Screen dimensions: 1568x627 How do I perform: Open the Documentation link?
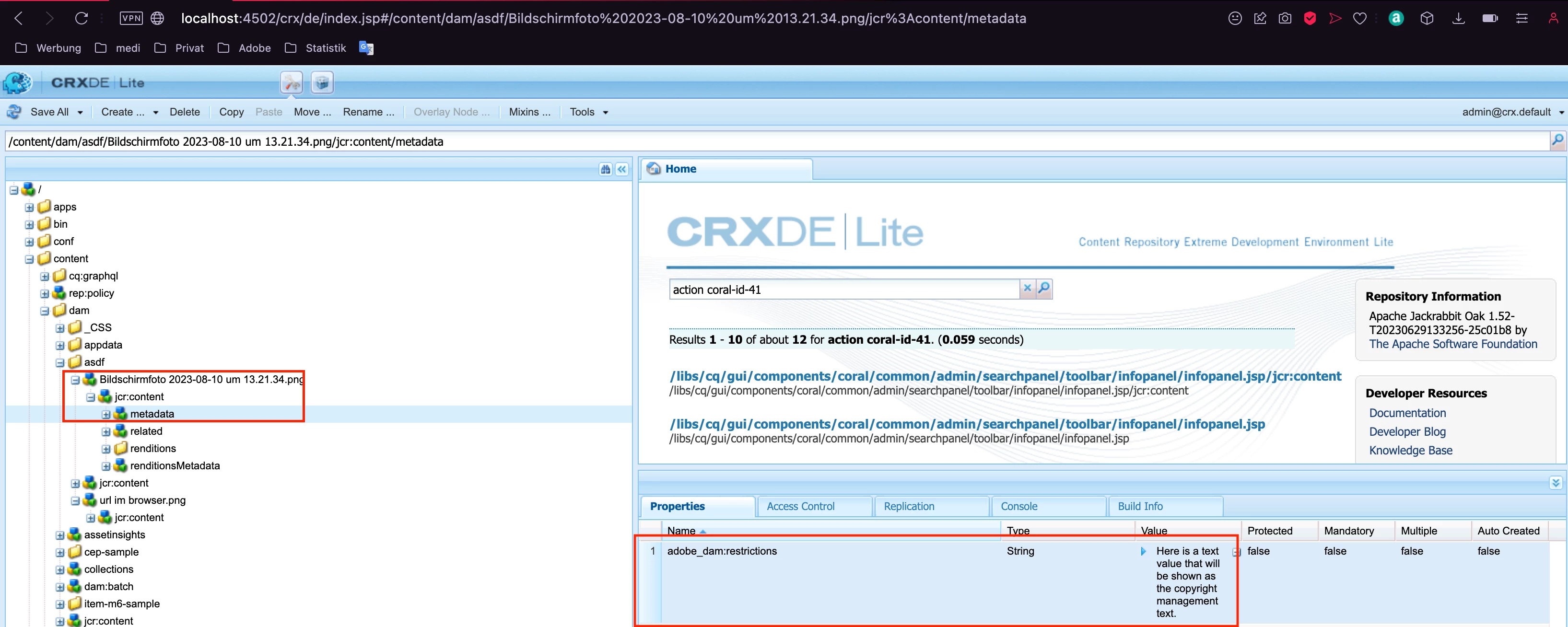click(x=1407, y=413)
